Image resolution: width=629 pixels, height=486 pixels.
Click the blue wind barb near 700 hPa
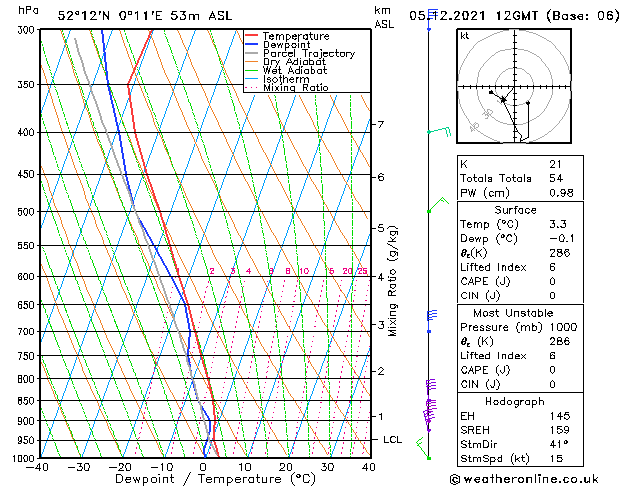tap(432, 315)
